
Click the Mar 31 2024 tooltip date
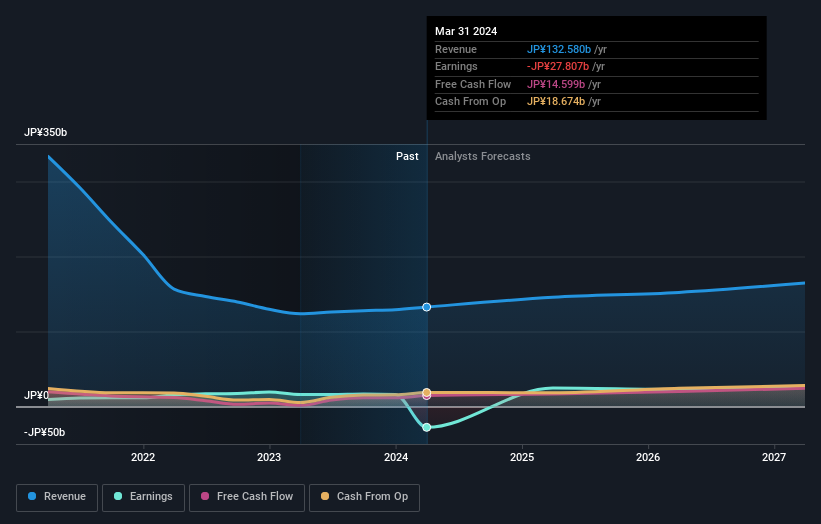466,31
